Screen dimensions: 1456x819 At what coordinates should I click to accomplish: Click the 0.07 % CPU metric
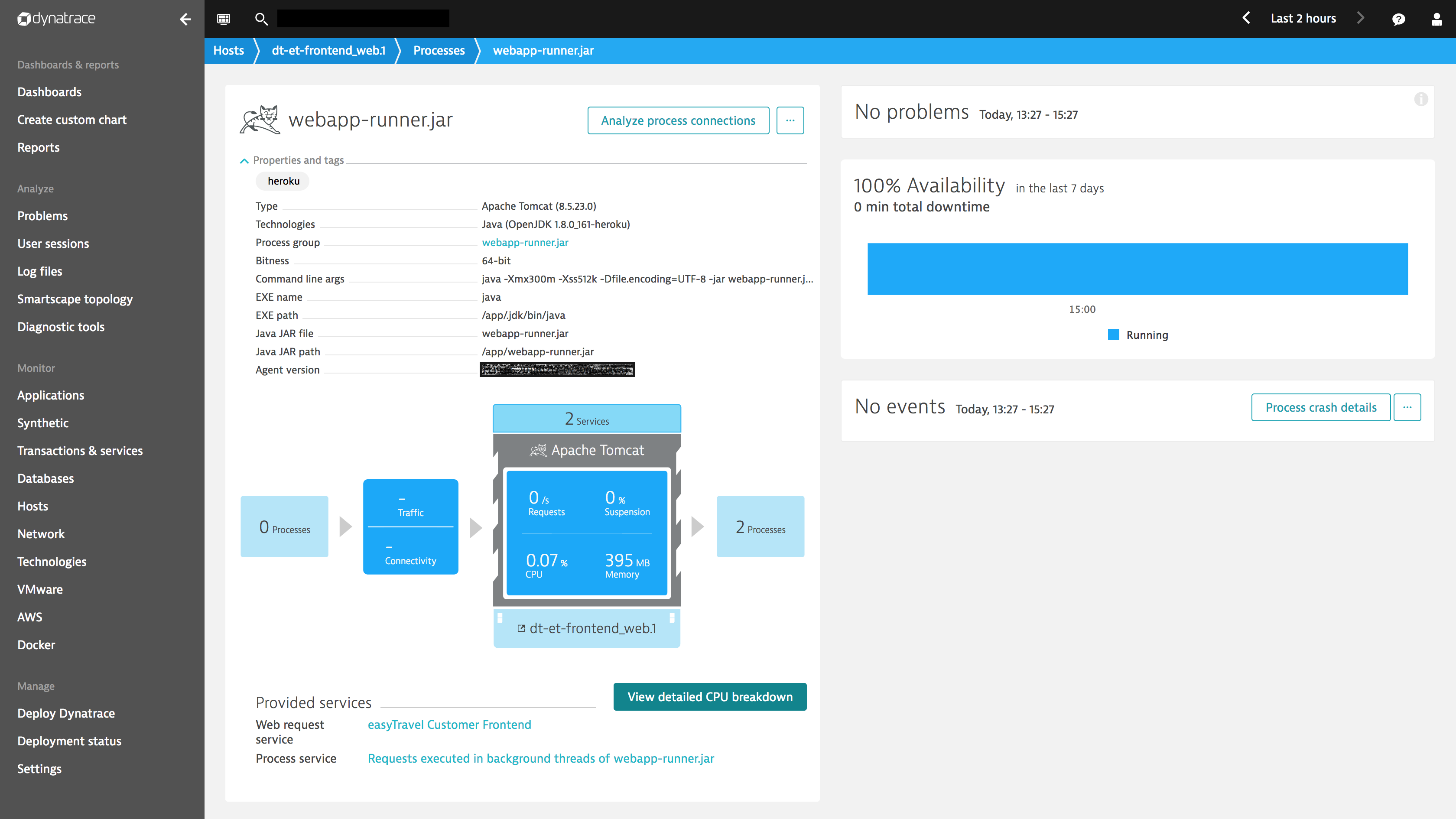coord(546,565)
